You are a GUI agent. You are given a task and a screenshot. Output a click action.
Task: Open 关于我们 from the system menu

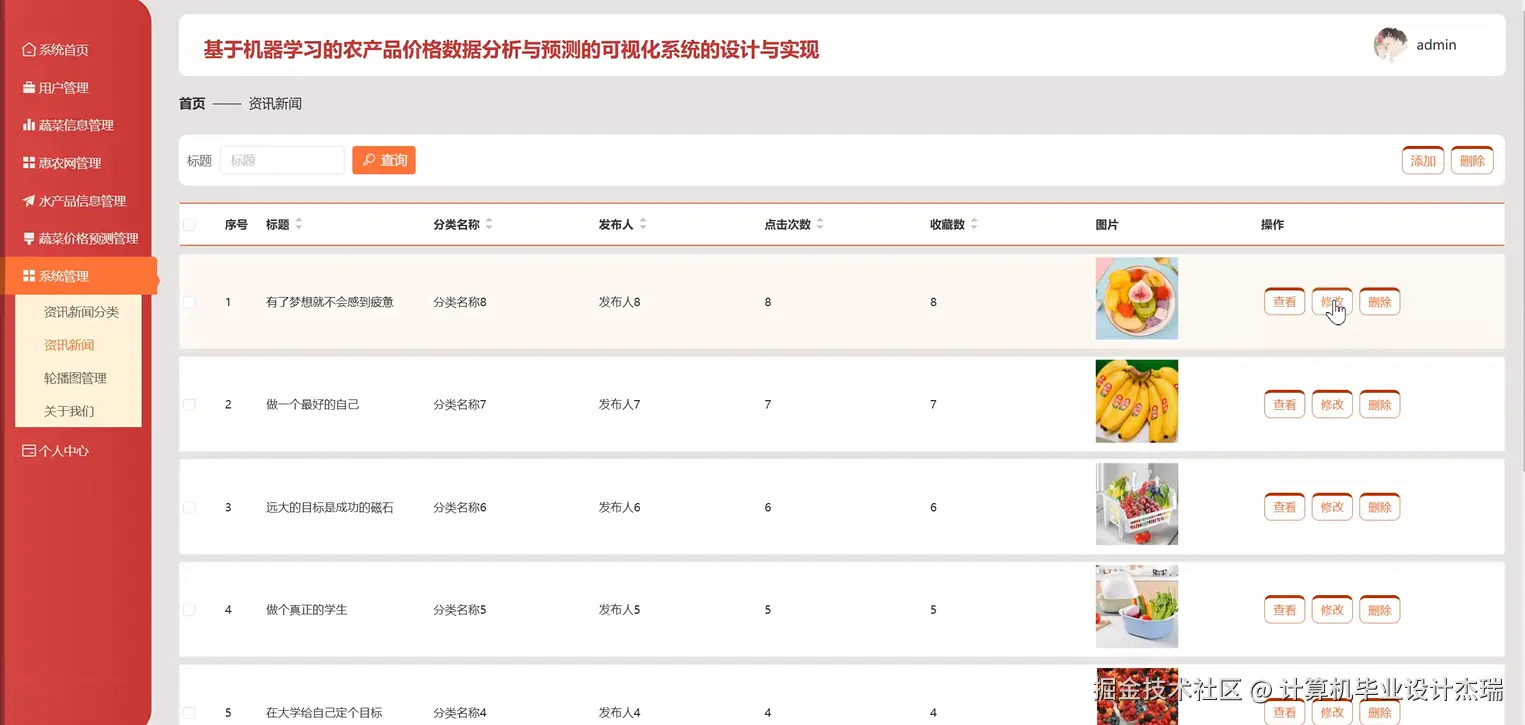(69, 411)
